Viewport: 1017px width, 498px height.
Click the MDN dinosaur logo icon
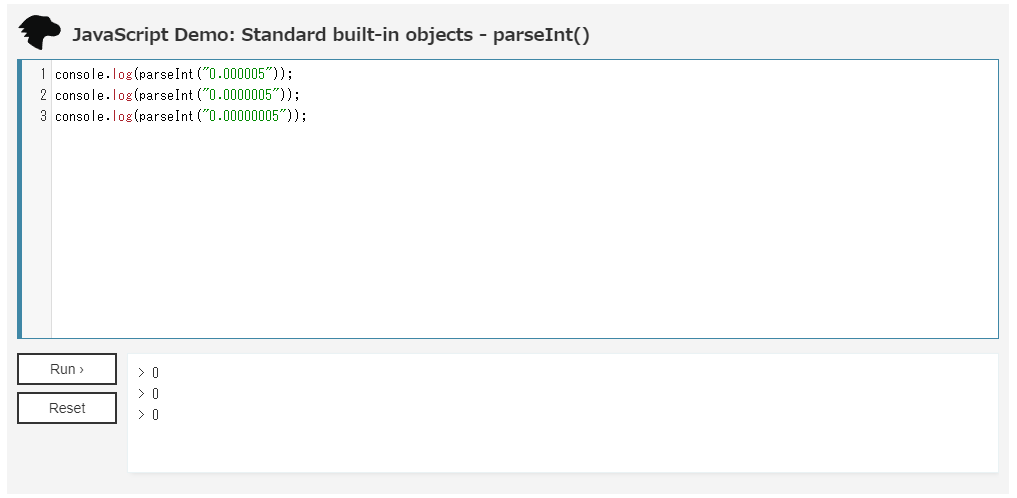40,33
